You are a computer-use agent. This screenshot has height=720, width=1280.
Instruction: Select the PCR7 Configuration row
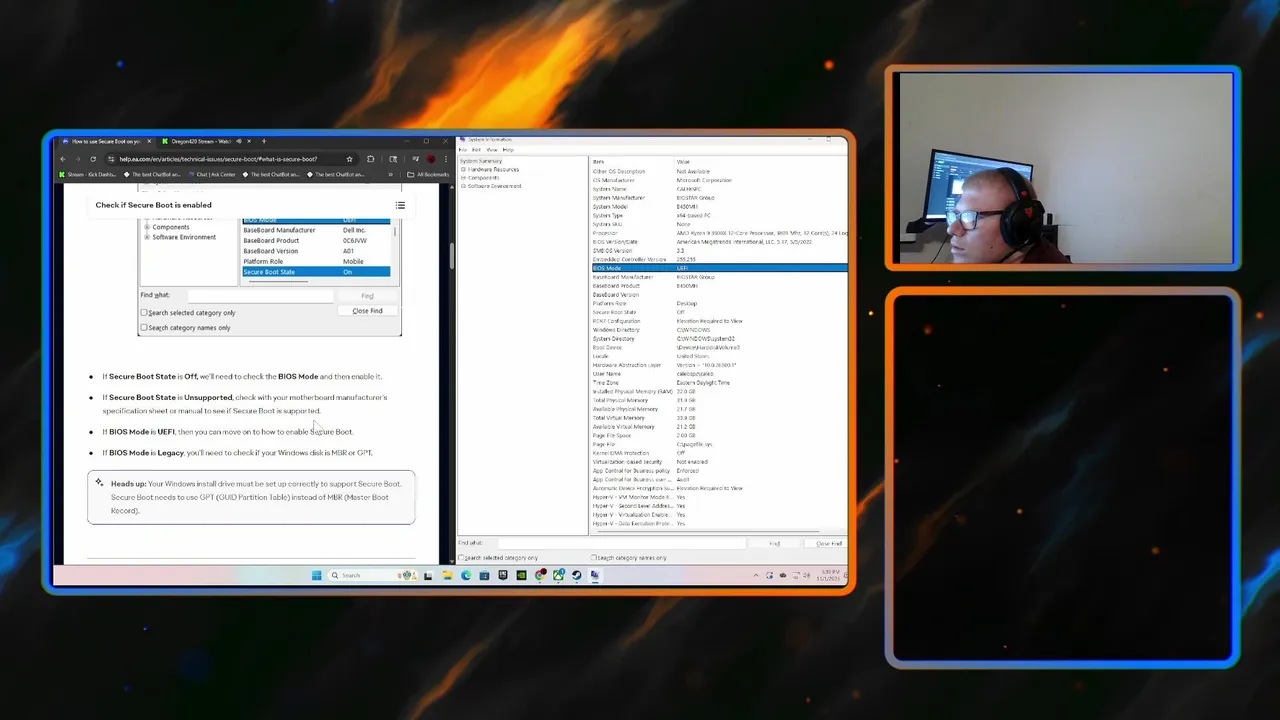click(719, 321)
